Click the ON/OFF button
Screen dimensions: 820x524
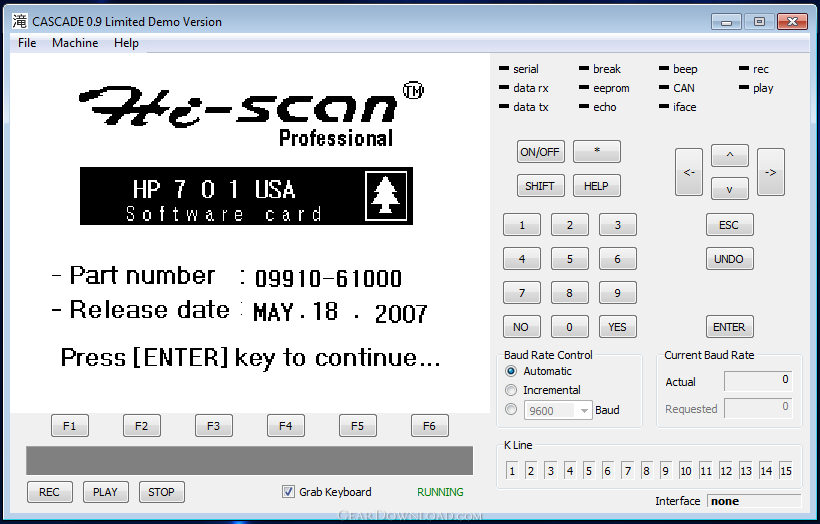pos(540,152)
